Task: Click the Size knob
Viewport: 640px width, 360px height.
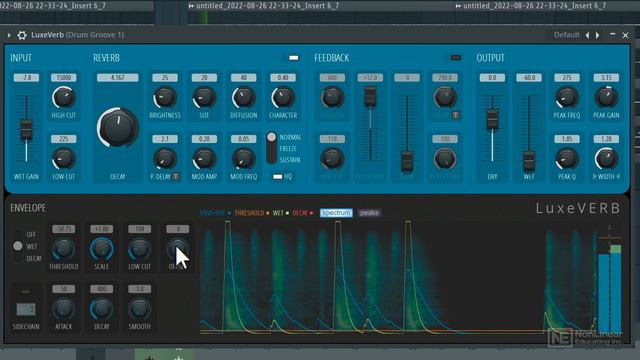Action: coord(204,98)
